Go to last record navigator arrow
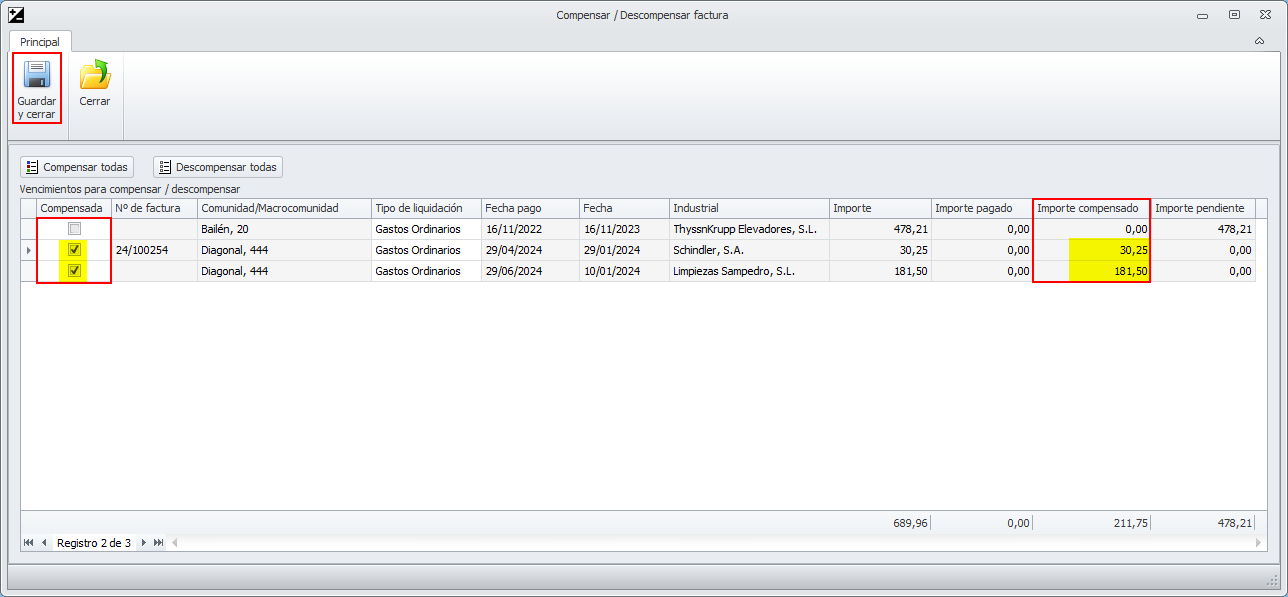The image size is (1288, 597). coord(158,543)
